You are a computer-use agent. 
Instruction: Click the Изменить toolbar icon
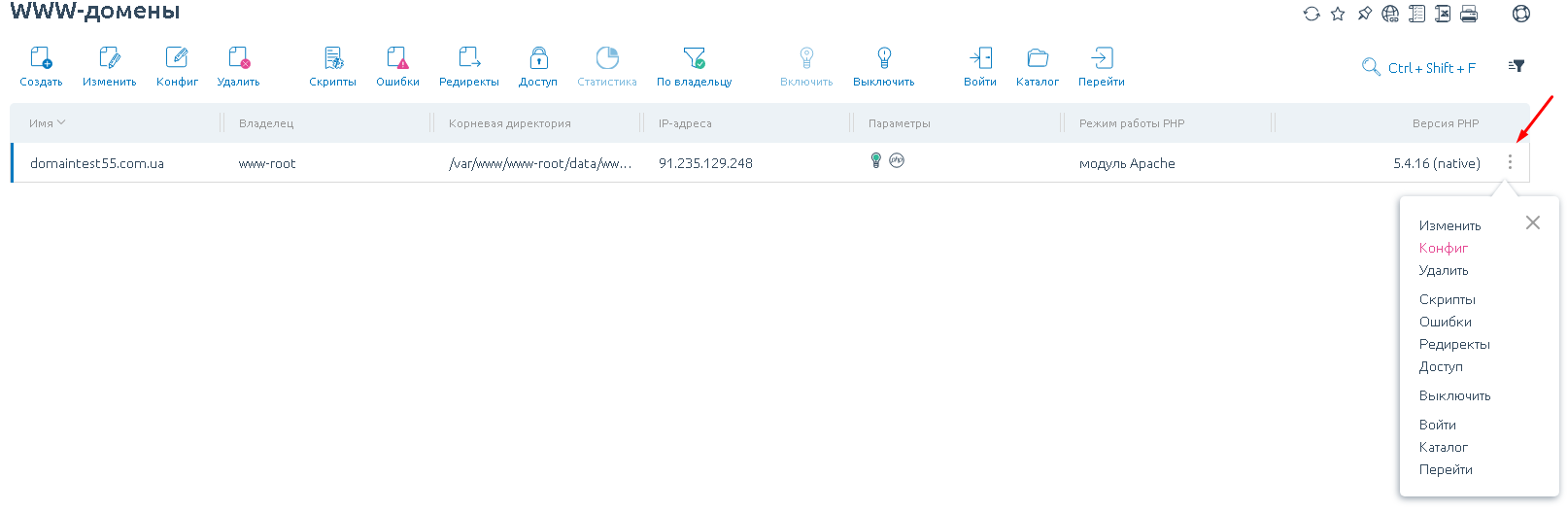click(110, 58)
